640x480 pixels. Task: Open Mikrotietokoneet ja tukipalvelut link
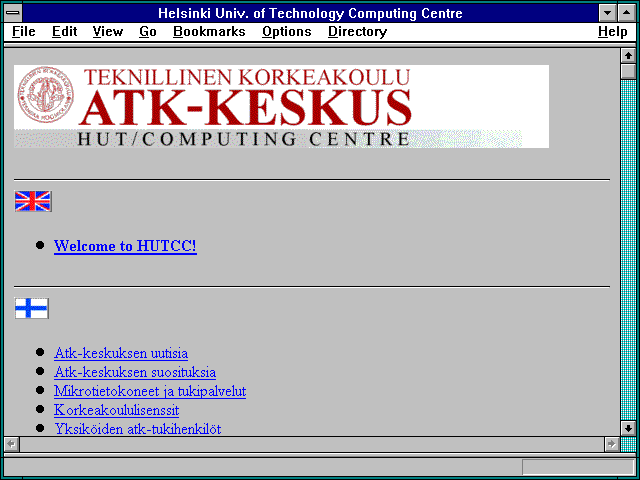(x=150, y=391)
